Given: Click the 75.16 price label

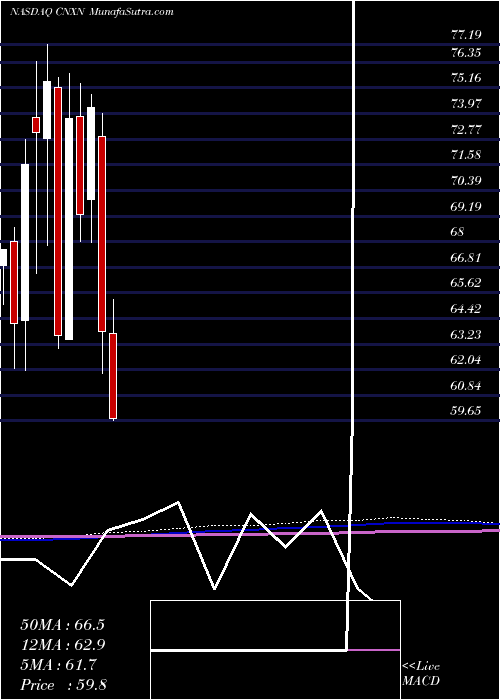Looking at the screenshot, I should [x=467, y=78].
